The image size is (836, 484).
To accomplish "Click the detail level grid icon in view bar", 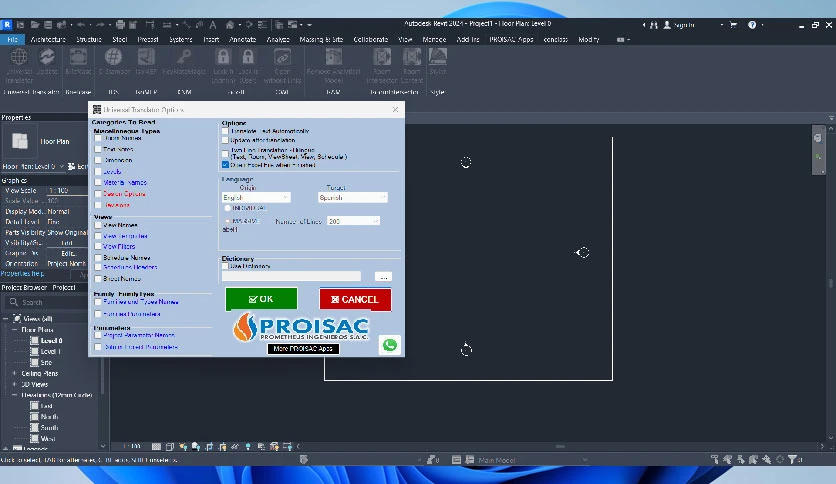I will [156, 446].
